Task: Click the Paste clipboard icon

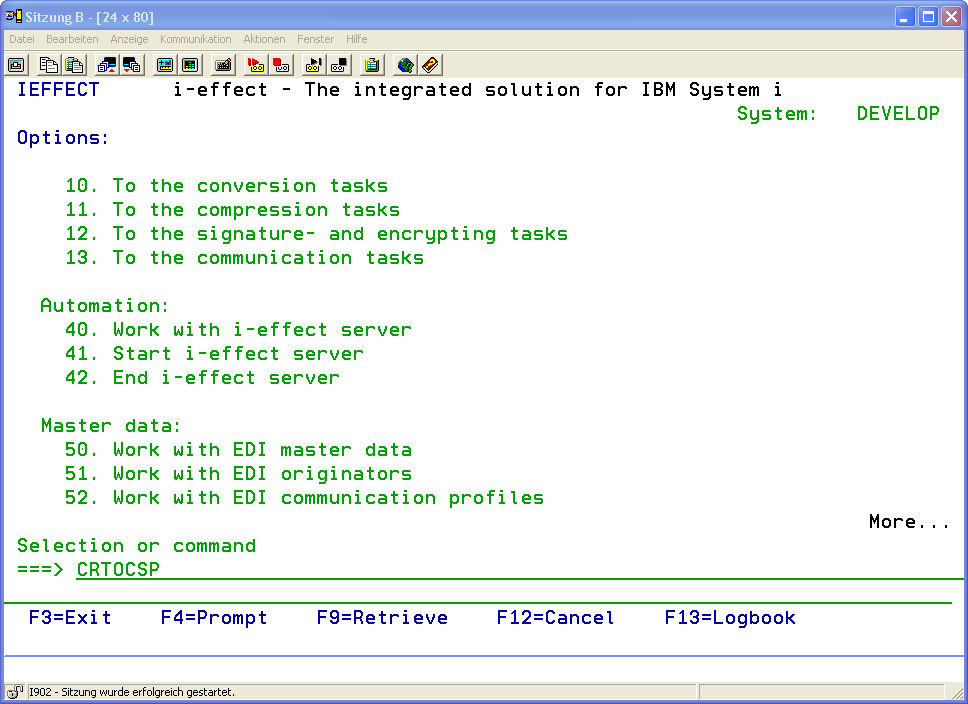Action: (x=73, y=65)
